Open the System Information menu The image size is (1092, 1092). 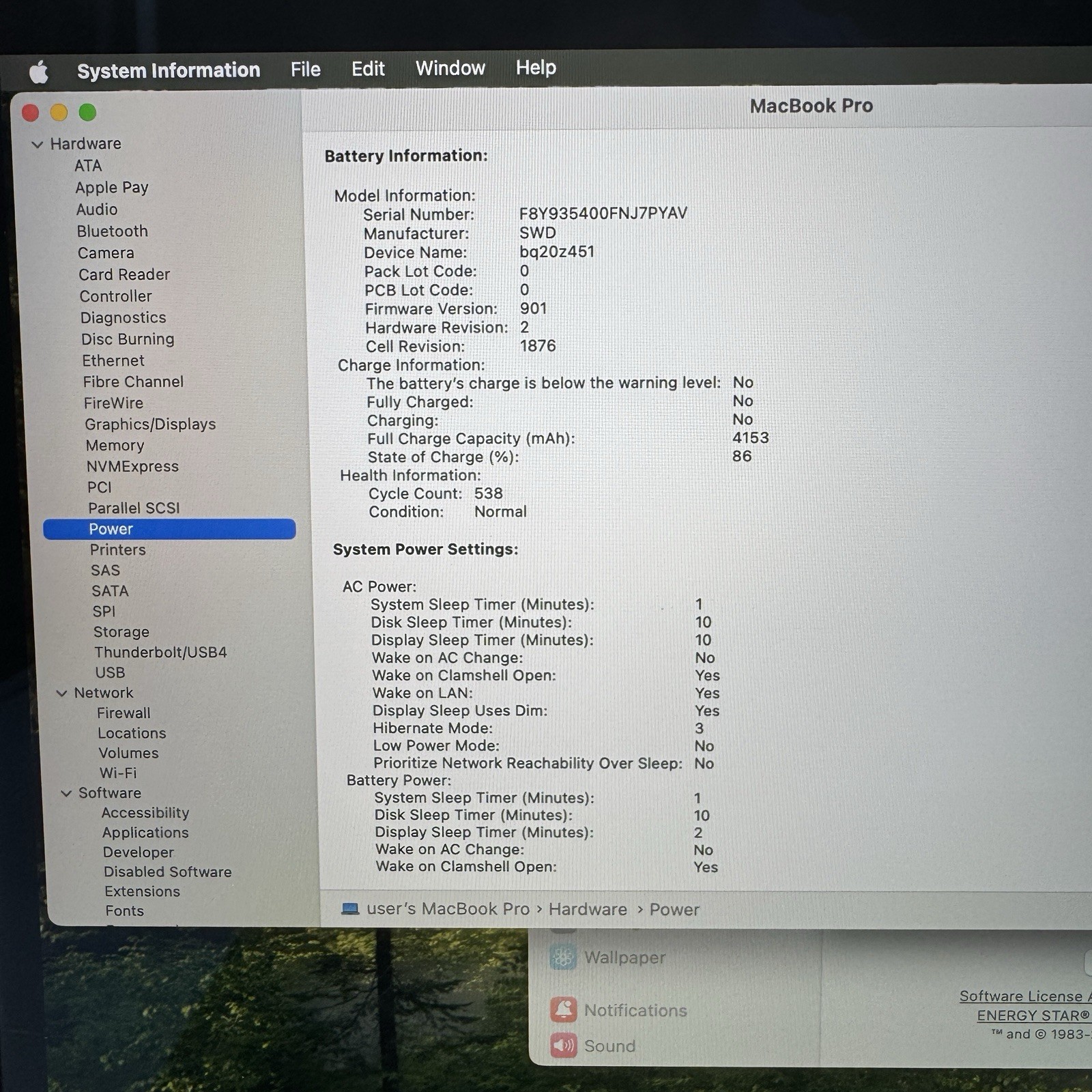[x=169, y=70]
